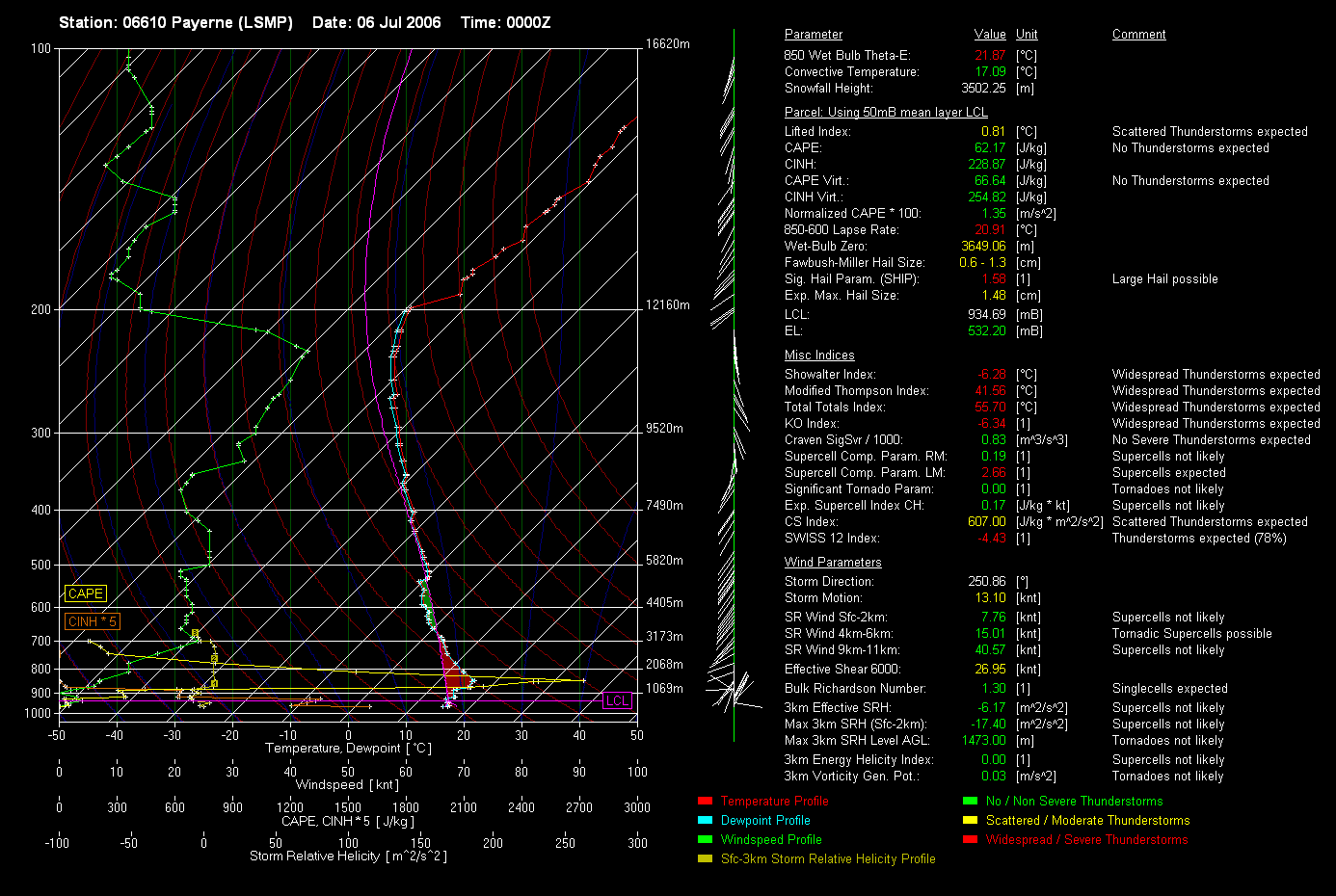Viewport: 1336px width, 896px height.
Task: Select the Comment column header
Action: 1138,34
